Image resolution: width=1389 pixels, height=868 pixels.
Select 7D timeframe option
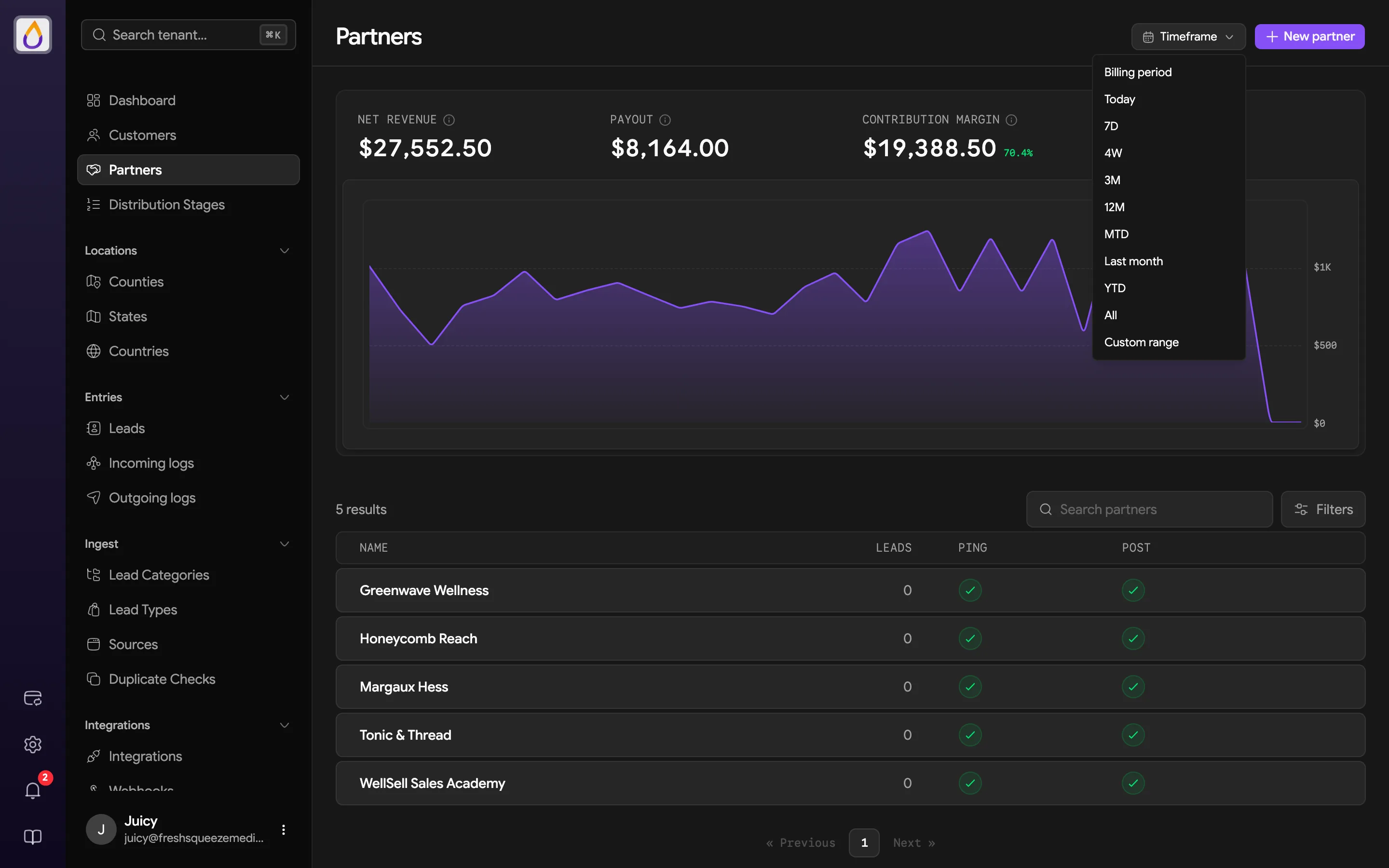tap(1169, 126)
